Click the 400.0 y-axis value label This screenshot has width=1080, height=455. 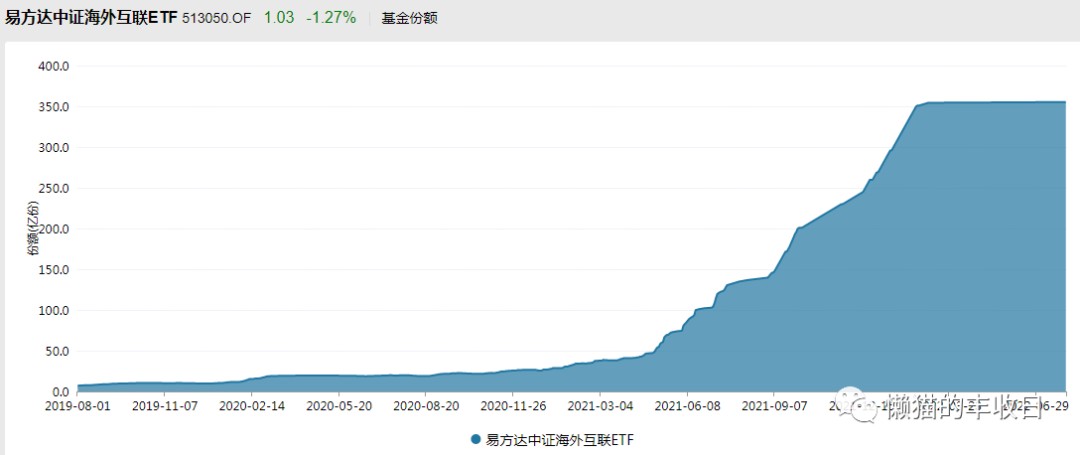click(52, 67)
